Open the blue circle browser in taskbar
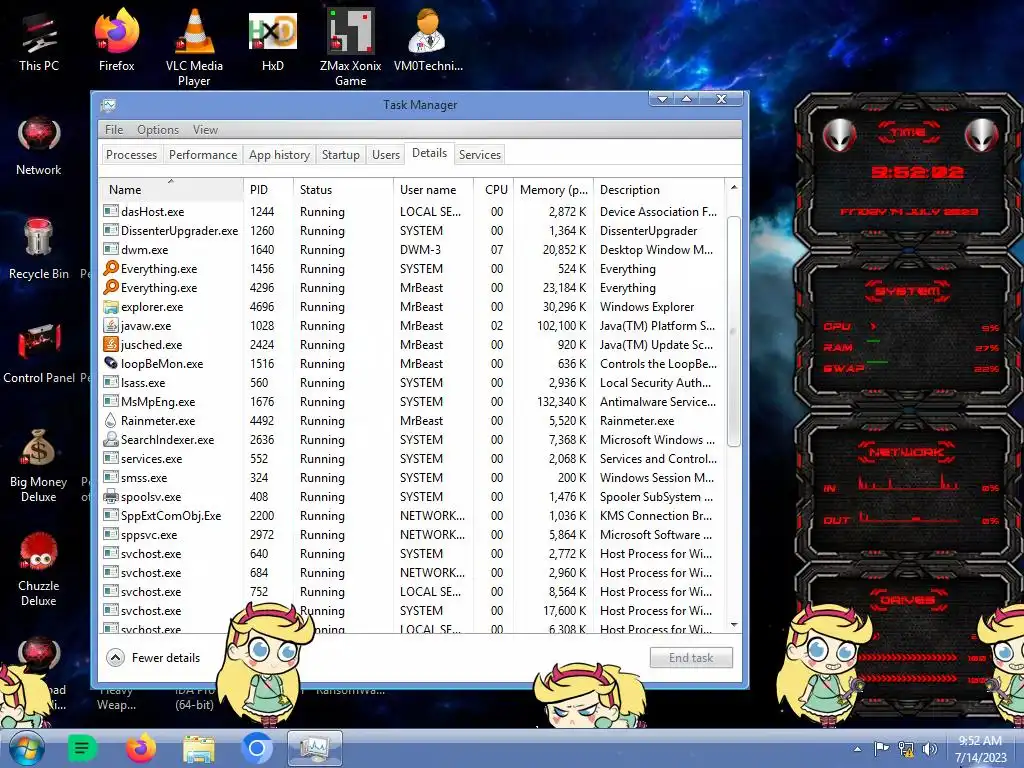This screenshot has height=768, width=1024. point(257,748)
